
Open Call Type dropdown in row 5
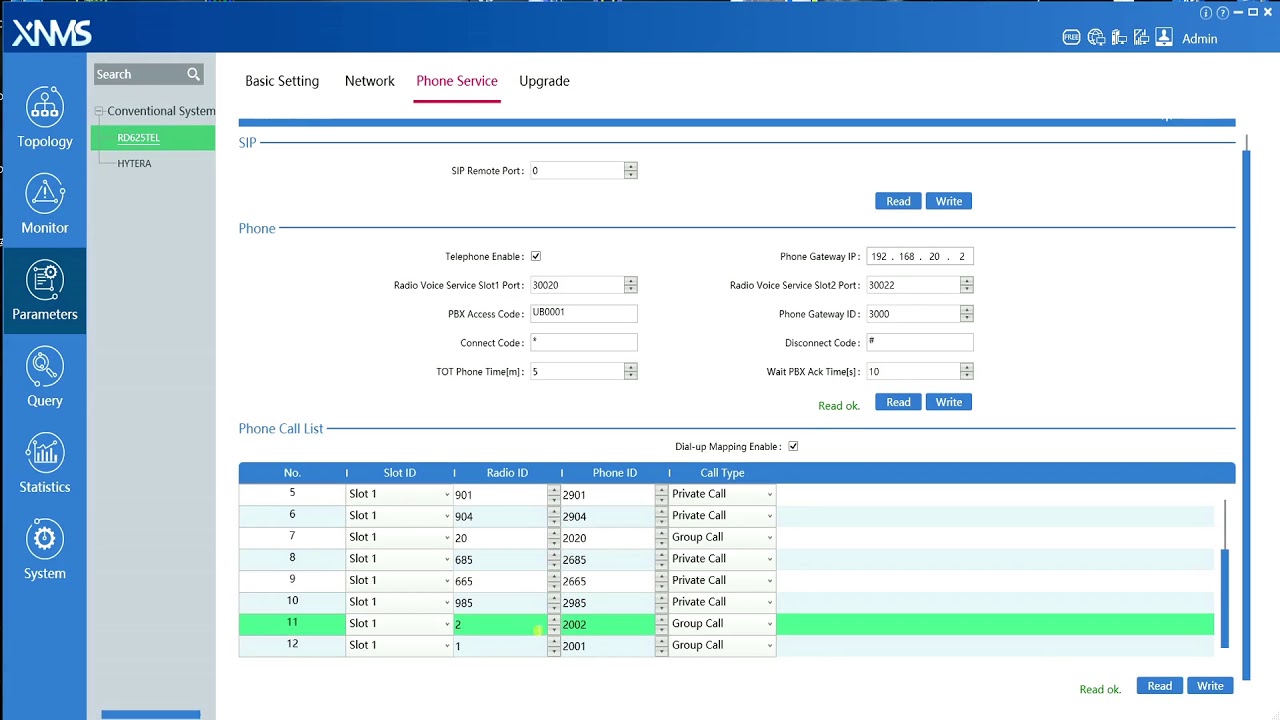tap(722, 494)
